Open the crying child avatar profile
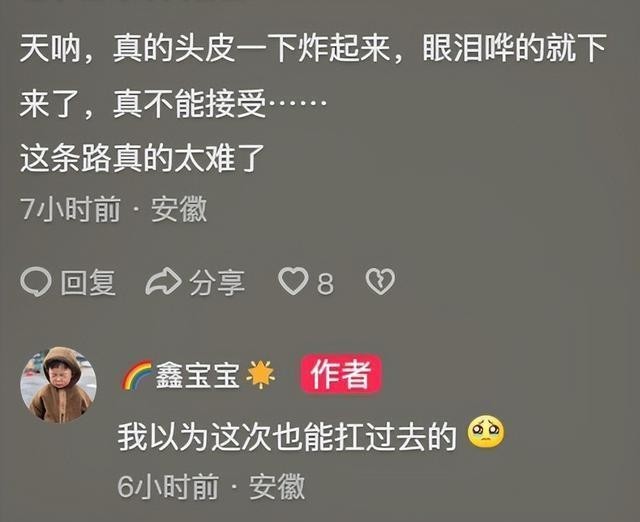Image resolution: width=640 pixels, height=522 pixels. [x=59, y=385]
